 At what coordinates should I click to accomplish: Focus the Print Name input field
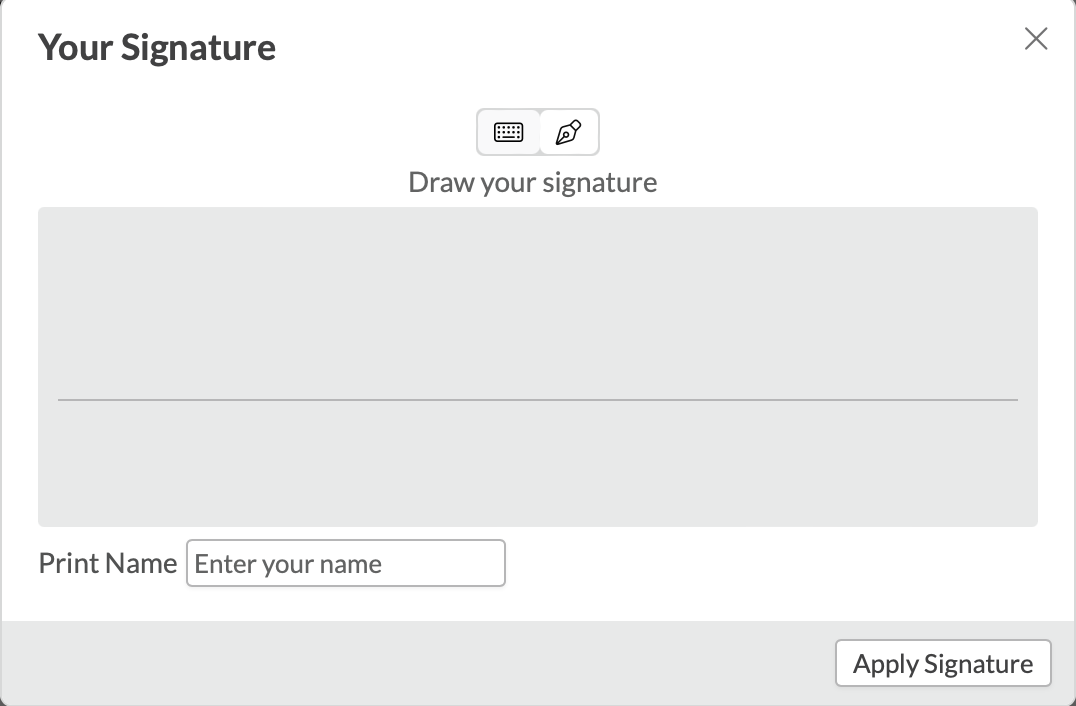click(346, 563)
